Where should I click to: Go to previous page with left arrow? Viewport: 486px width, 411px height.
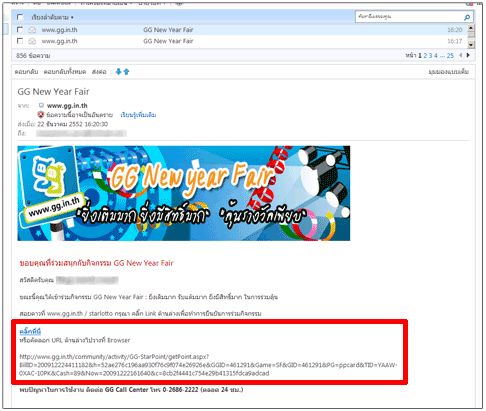pos(461,55)
